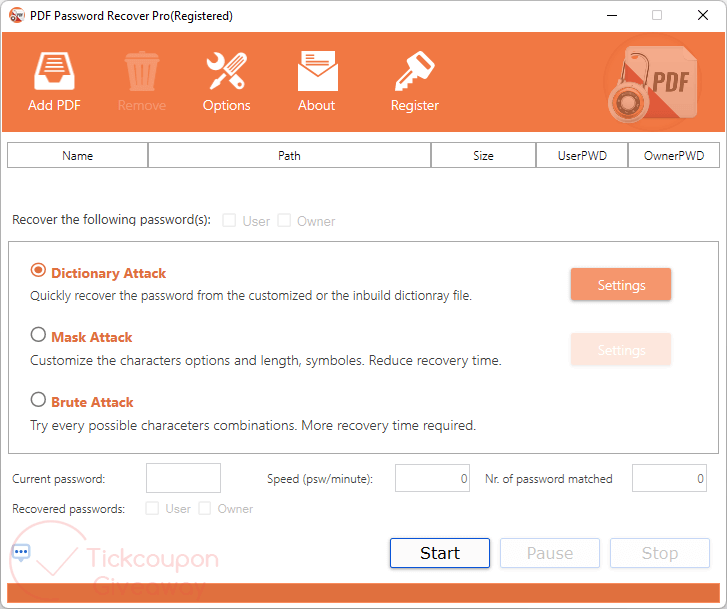Click the Register key icon
The image size is (727, 609).
point(415,71)
